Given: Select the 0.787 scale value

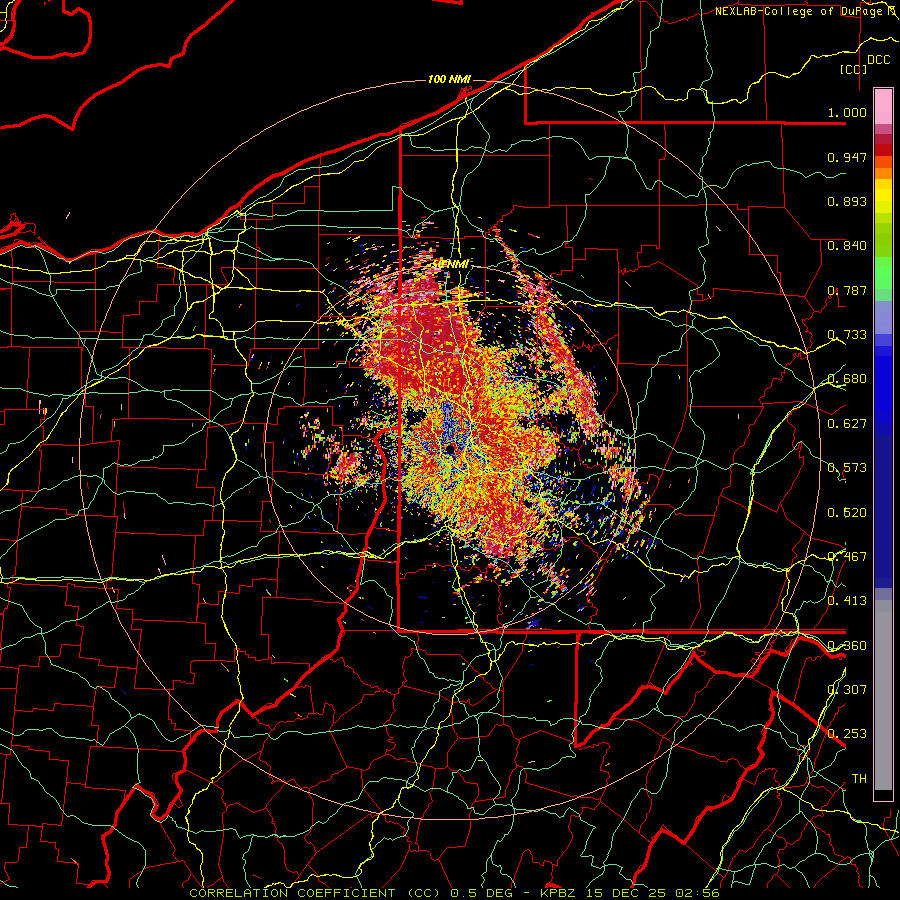Looking at the screenshot, I should pyautogui.click(x=847, y=290).
